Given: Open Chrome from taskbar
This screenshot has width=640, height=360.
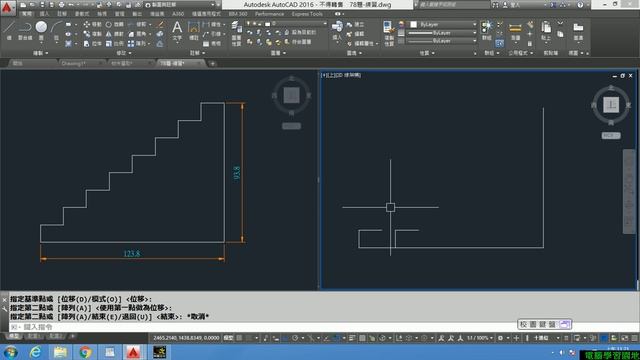Looking at the screenshot, I should pyautogui.click(x=85, y=352).
